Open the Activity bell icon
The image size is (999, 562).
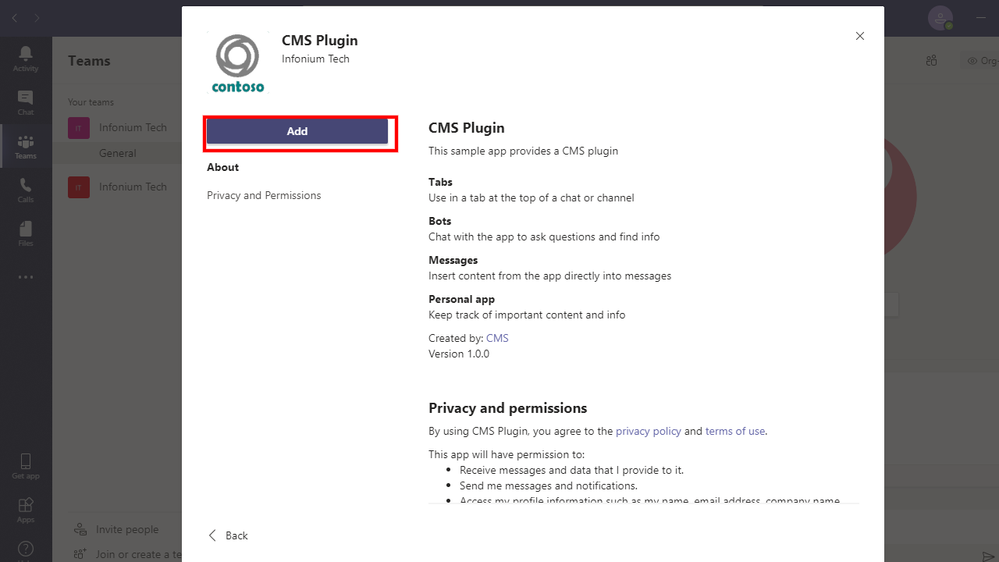click(25, 59)
